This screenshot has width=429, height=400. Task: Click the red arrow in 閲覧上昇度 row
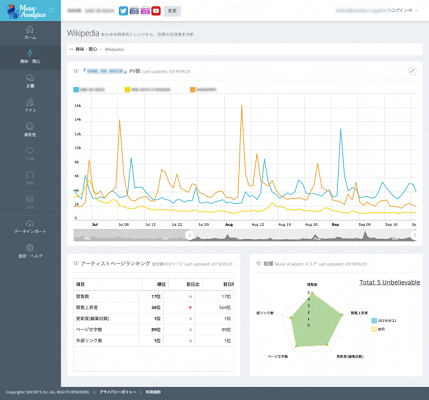click(190, 307)
